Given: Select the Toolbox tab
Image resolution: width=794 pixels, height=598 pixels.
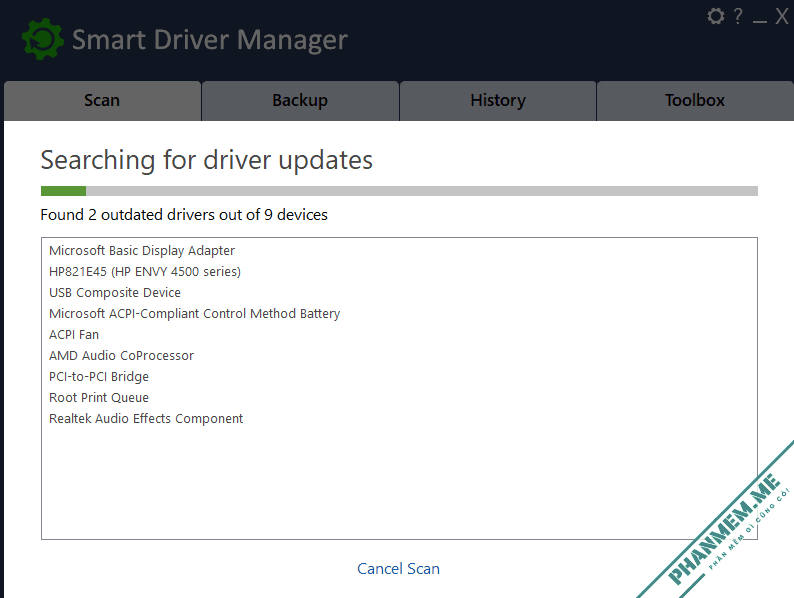Looking at the screenshot, I should coord(695,101).
